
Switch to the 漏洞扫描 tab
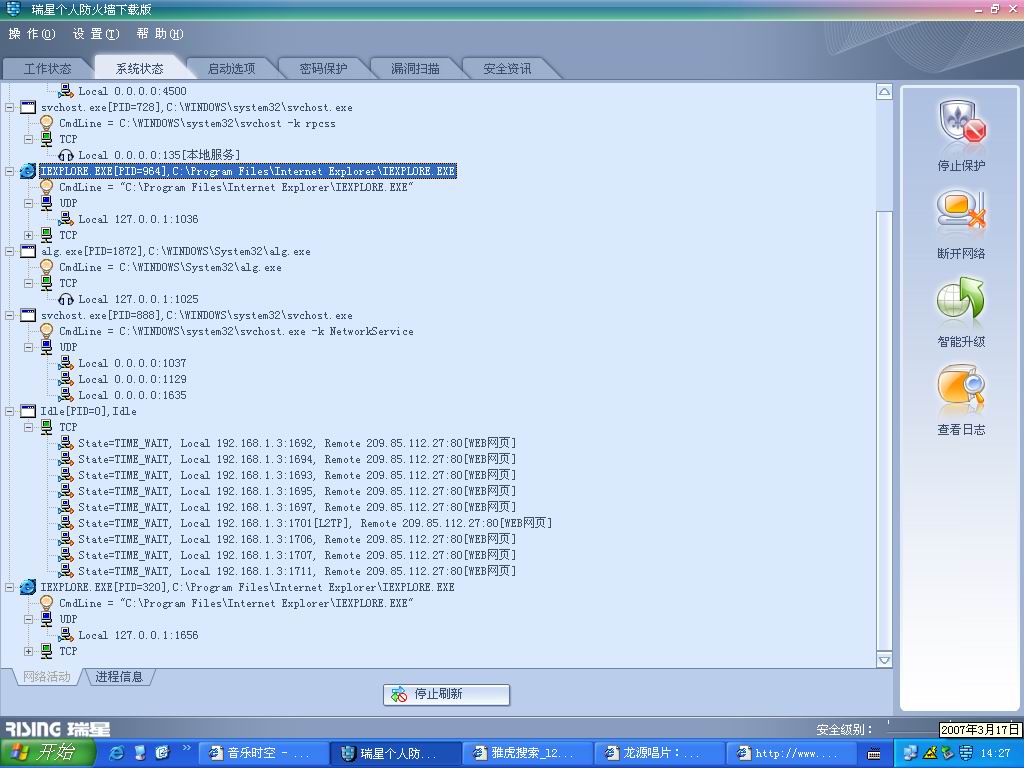point(415,69)
